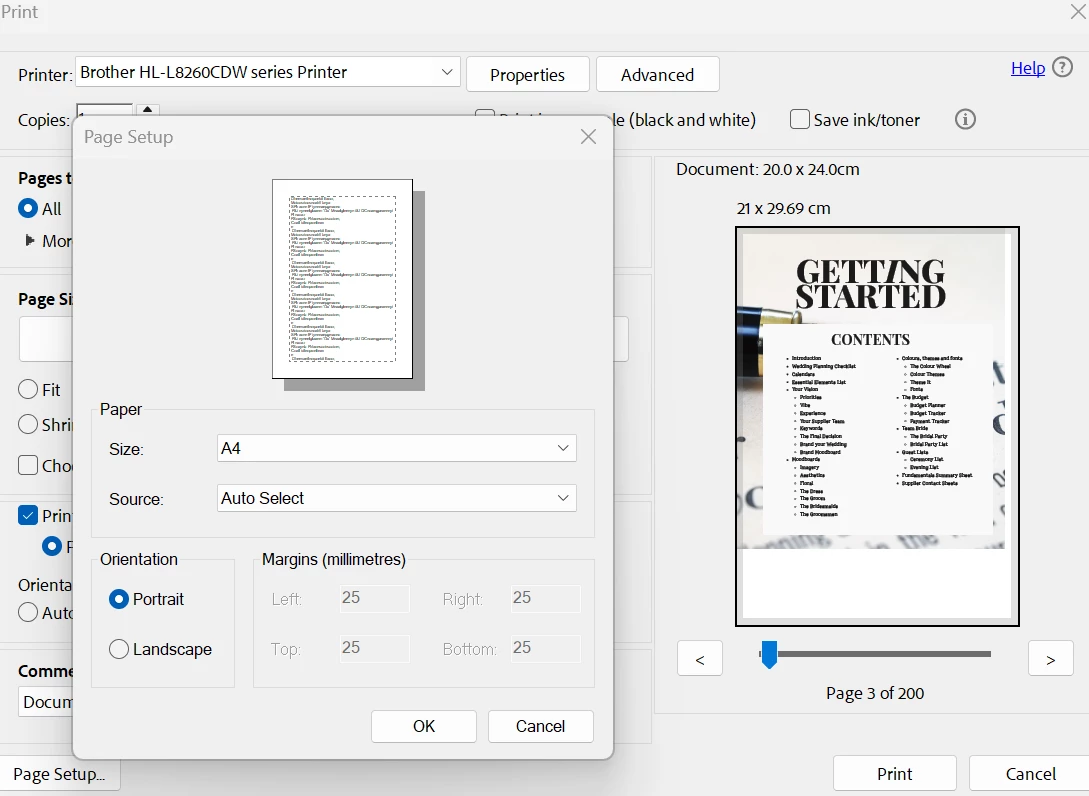
Task: Toggle the Choose paper source checkbox
Action: point(28,465)
